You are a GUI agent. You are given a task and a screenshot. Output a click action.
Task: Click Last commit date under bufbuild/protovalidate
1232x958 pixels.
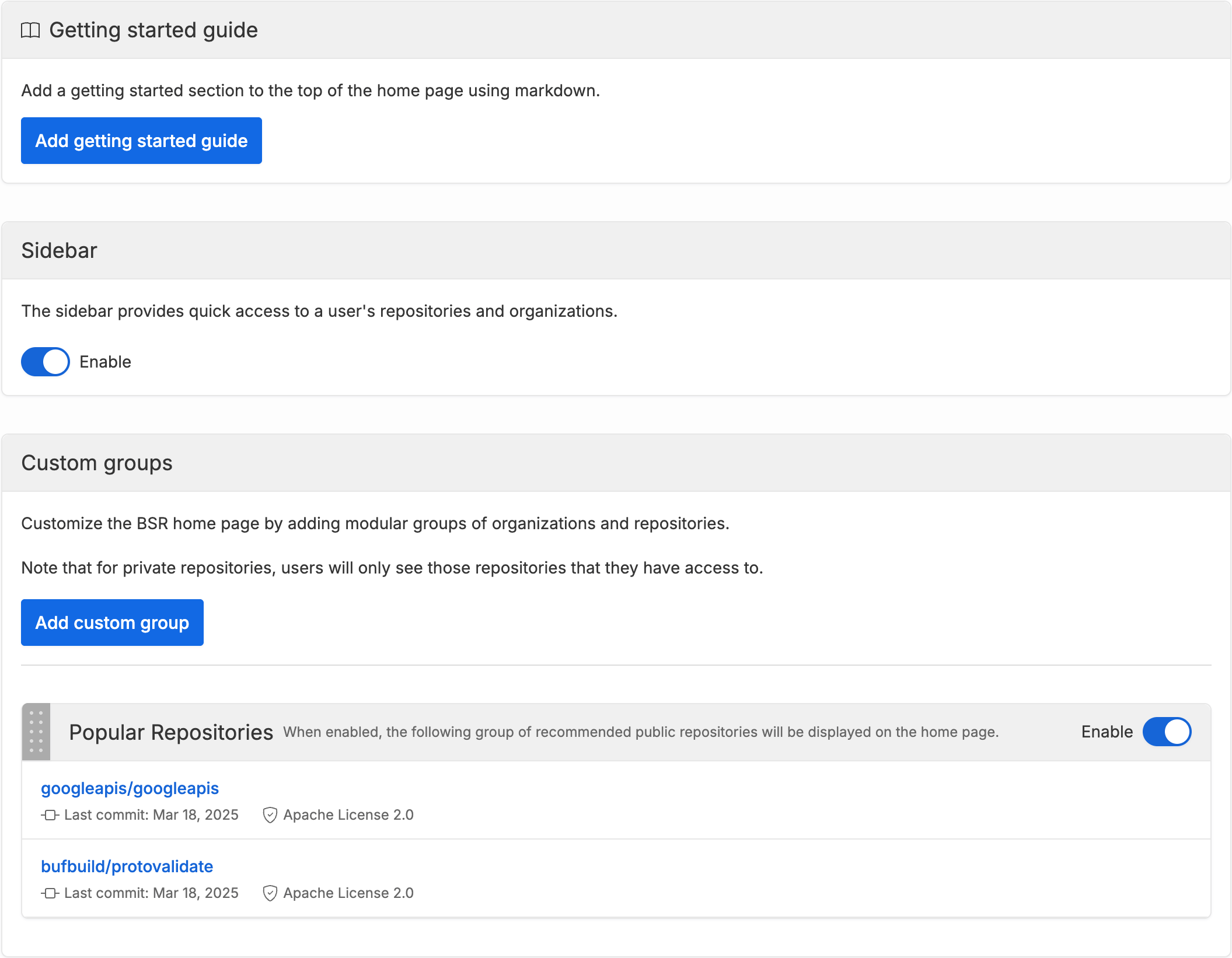tap(151, 893)
